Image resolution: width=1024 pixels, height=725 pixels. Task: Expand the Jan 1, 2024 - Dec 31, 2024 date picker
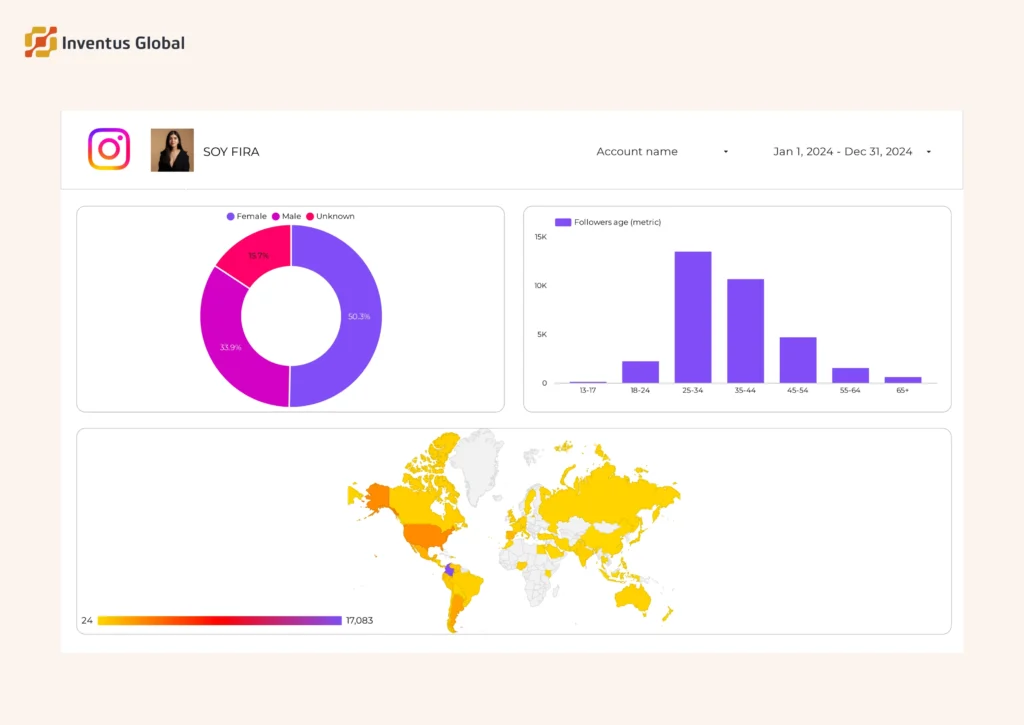(x=843, y=151)
